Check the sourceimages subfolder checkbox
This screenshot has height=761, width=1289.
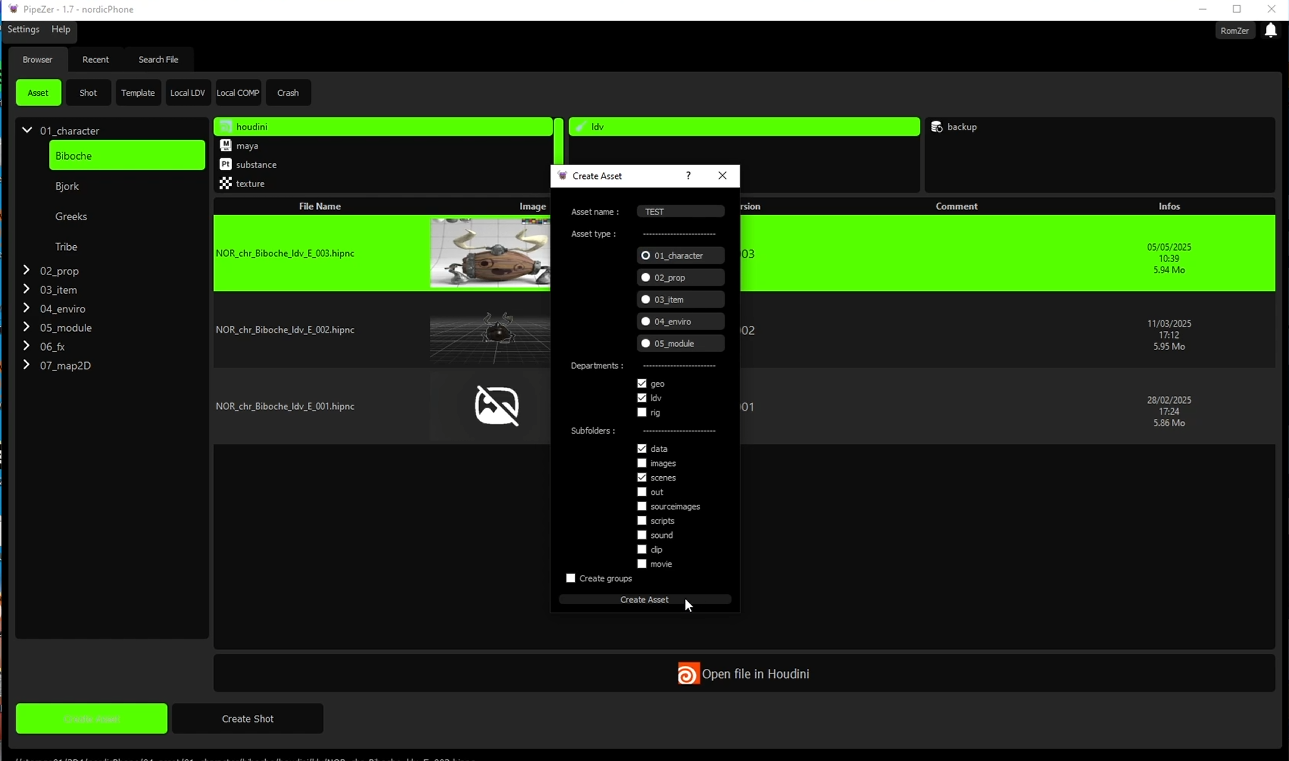[642, 507]
